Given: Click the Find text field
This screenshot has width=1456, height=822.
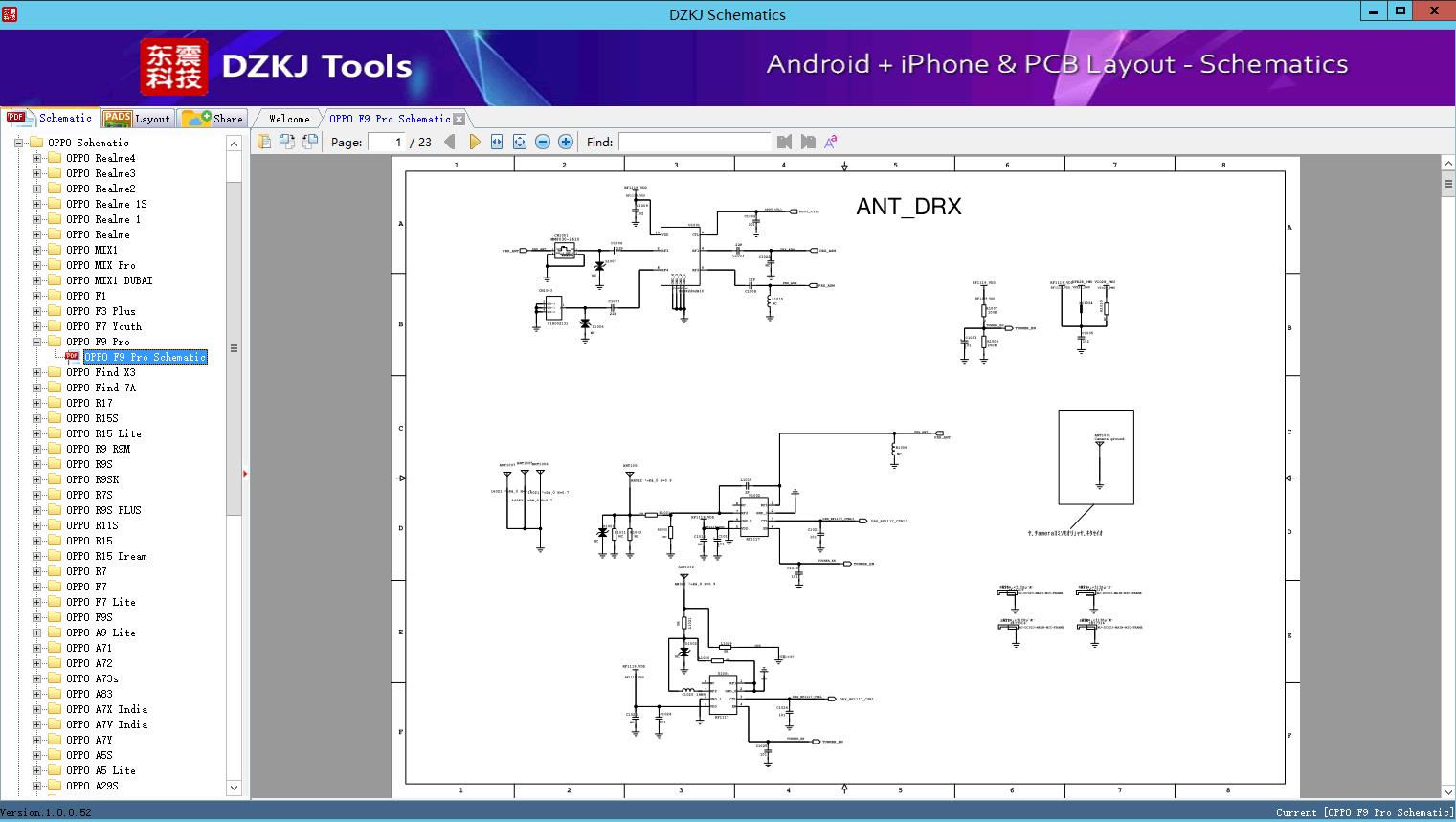Looking at the screenshot, I should (694, 142).
